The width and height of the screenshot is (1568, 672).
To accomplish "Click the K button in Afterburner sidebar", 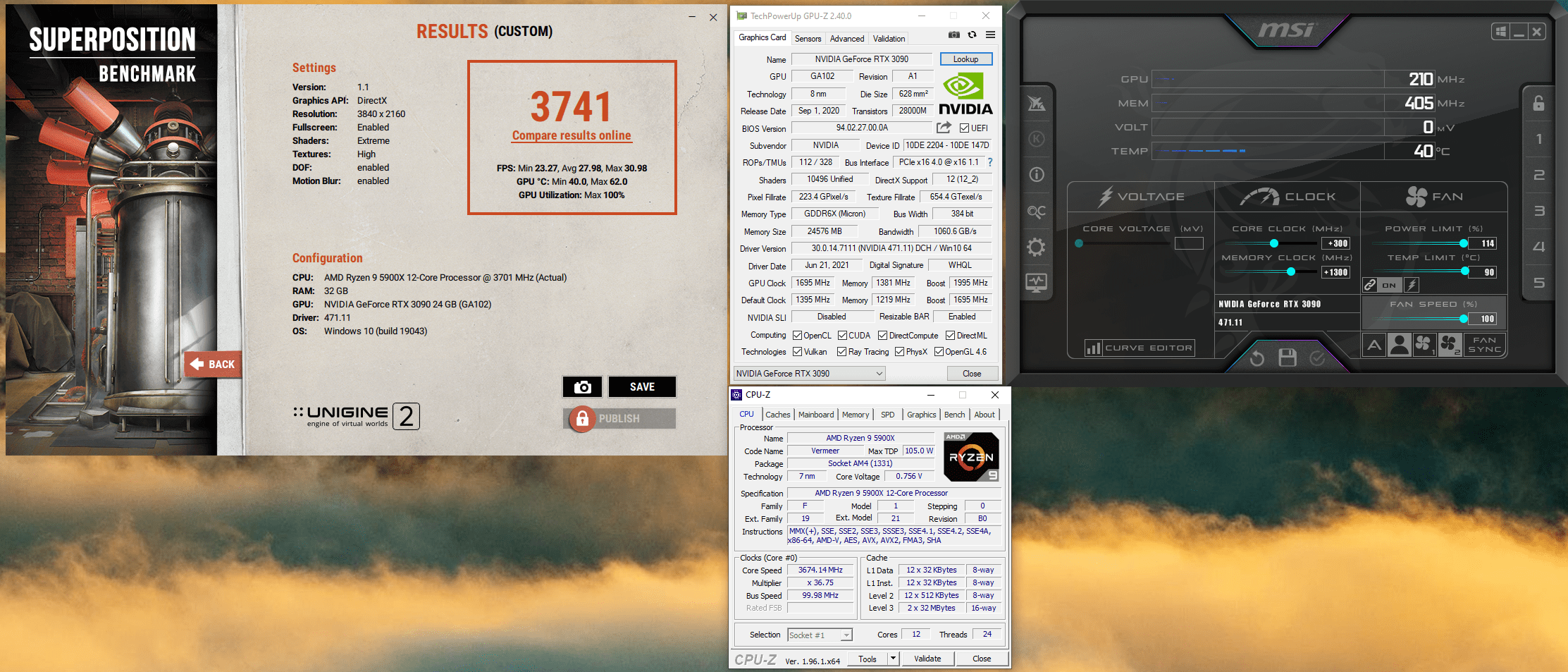I will [x=1037, y=139].
